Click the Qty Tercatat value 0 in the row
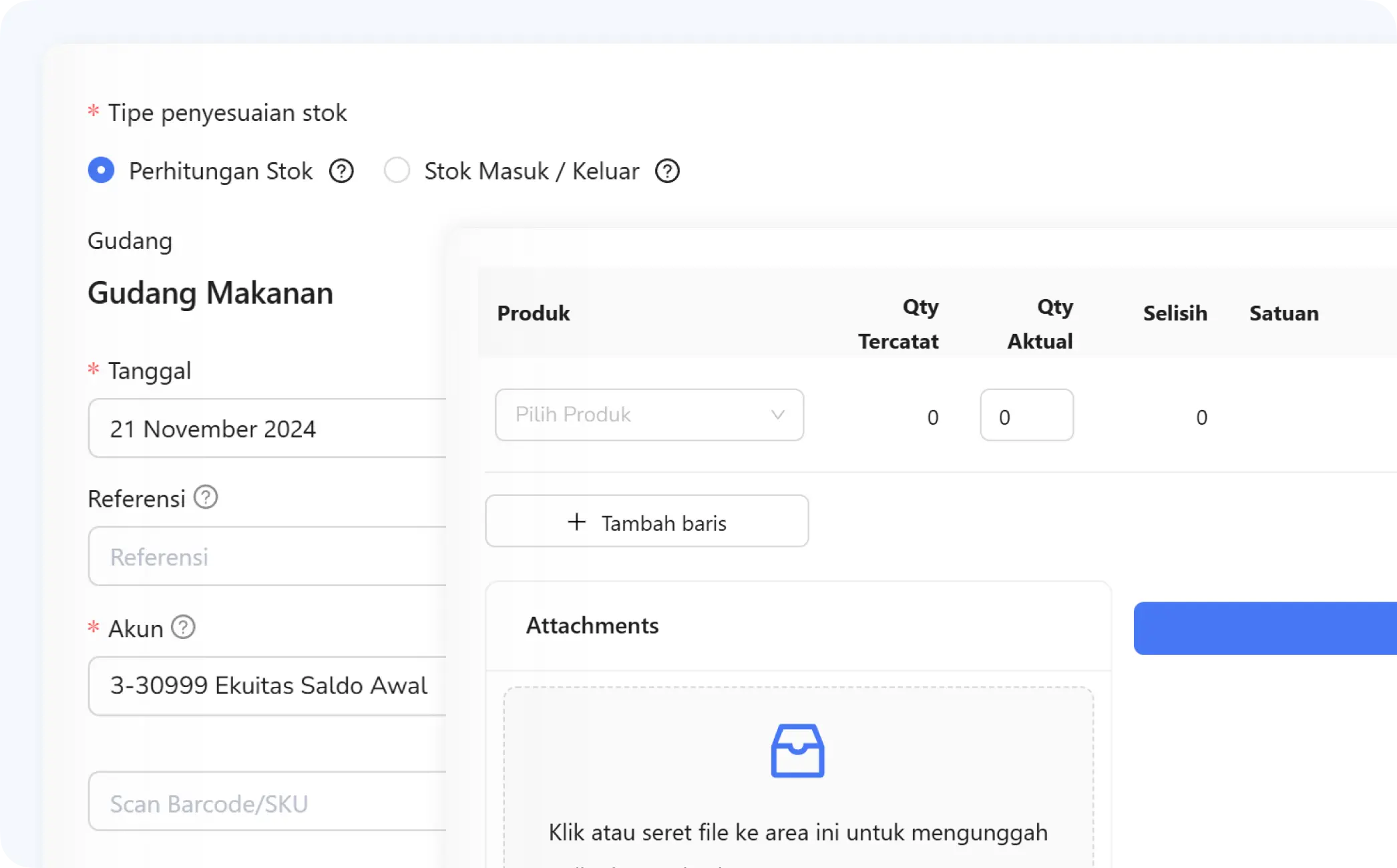 (x=933, y=417)
